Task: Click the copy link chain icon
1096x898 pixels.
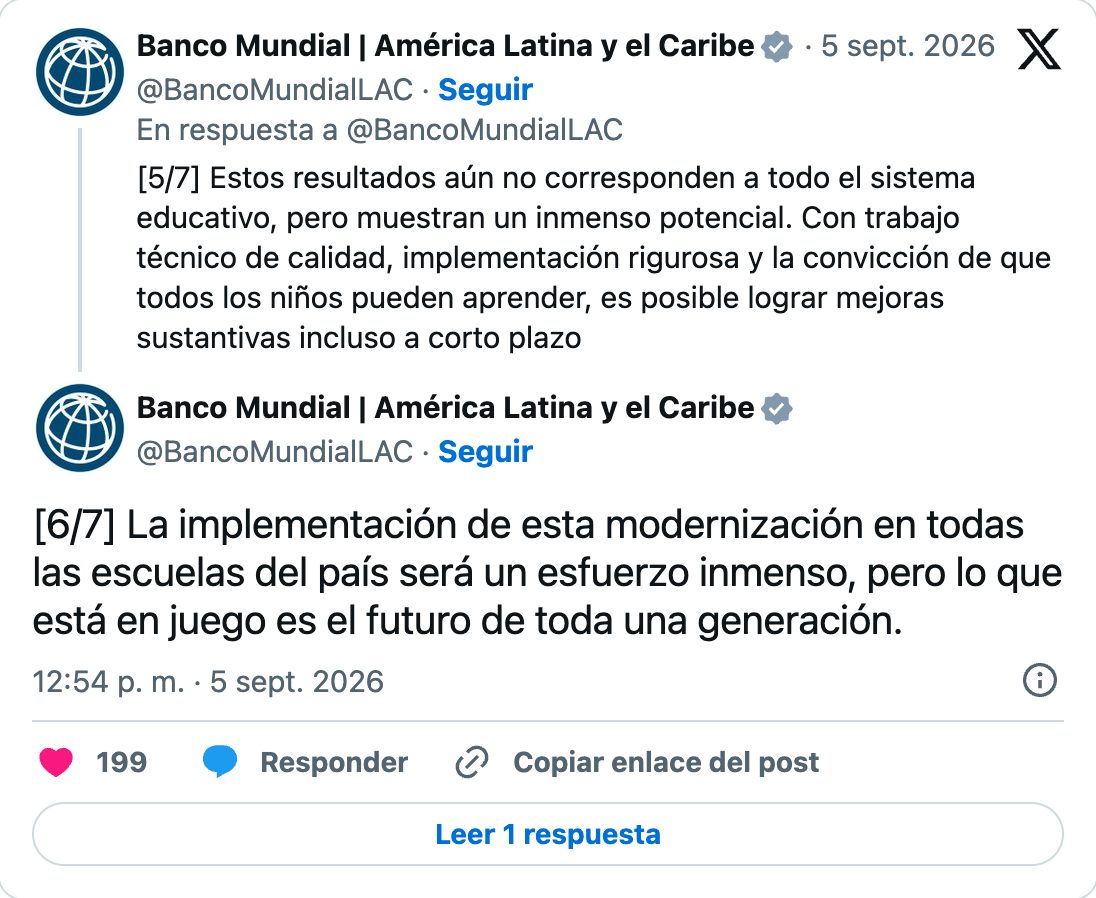Action: 472,762
